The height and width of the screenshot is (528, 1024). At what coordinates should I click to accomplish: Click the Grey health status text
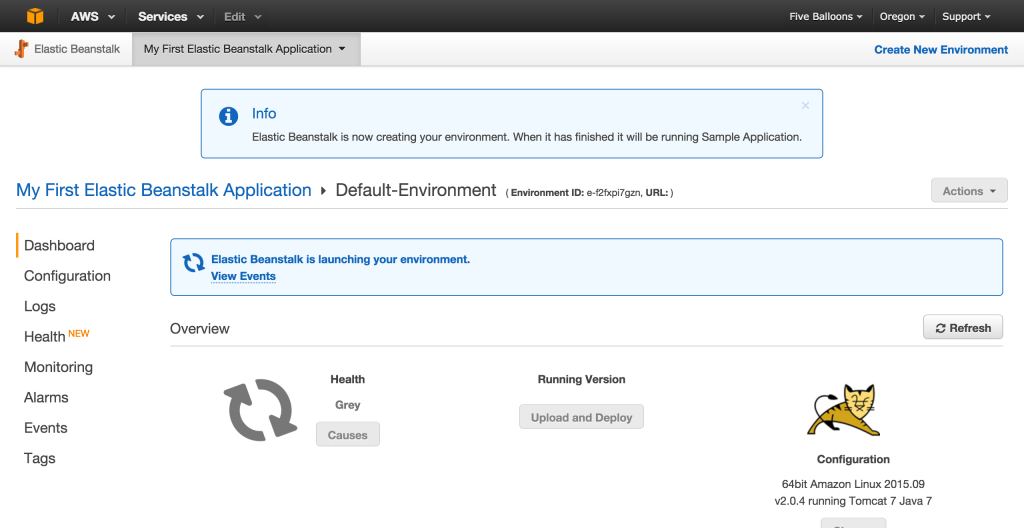pyautogui.click(x=347, y=405)
